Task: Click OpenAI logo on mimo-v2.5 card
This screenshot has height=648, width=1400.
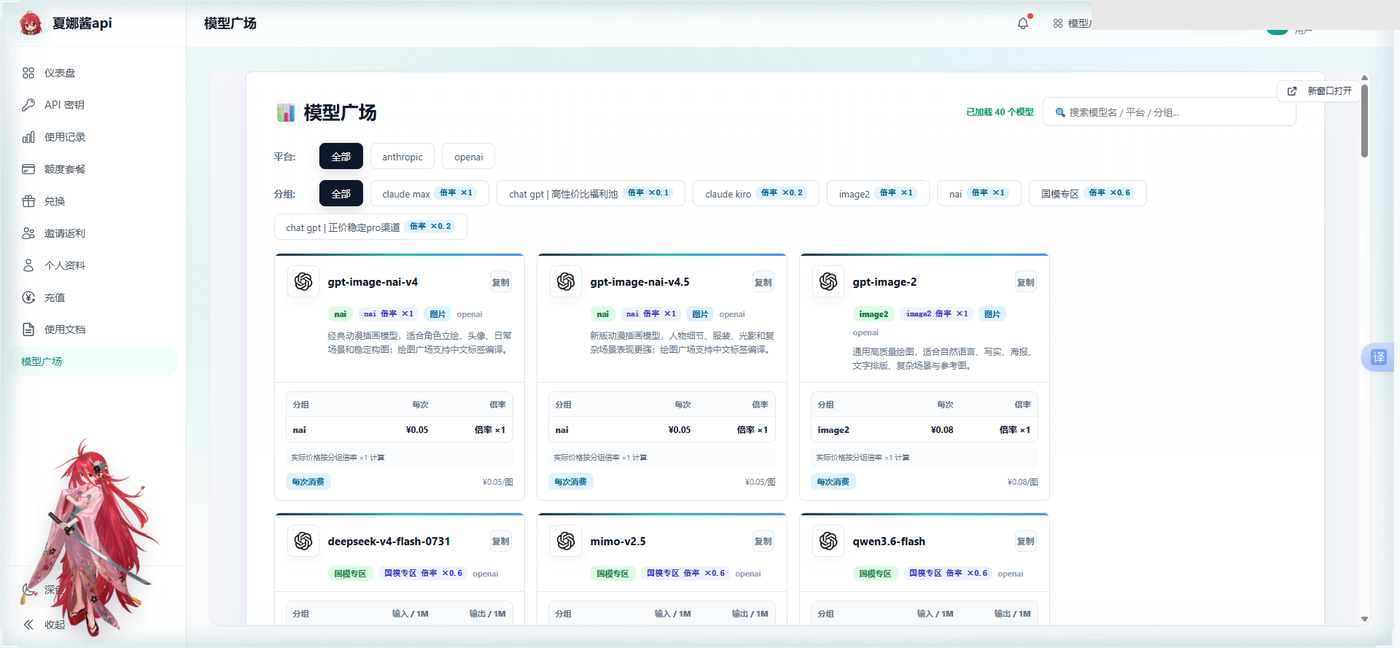Action: coord(565,541)
